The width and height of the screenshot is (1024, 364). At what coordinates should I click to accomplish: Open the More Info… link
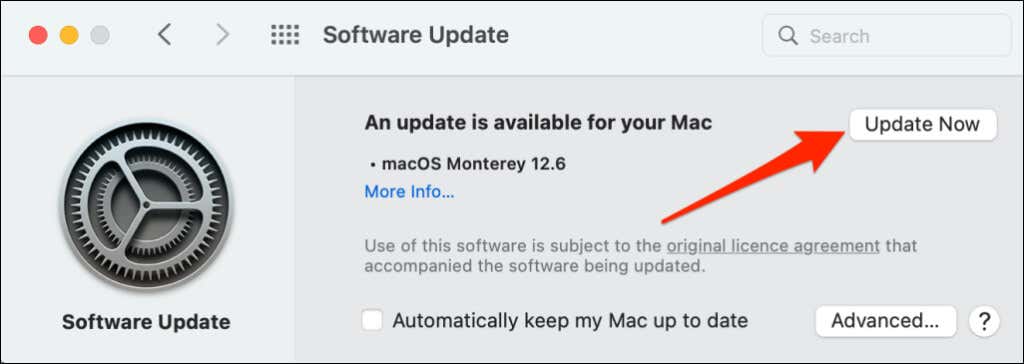pos(409,192)
